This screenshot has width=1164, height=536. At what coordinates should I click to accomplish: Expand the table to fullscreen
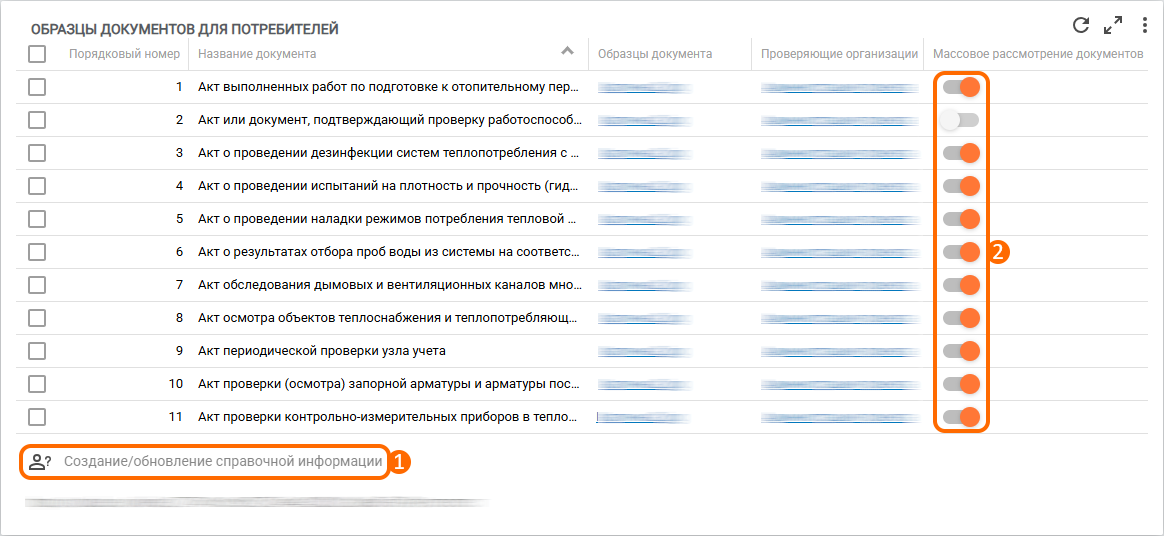point(1113,26)
